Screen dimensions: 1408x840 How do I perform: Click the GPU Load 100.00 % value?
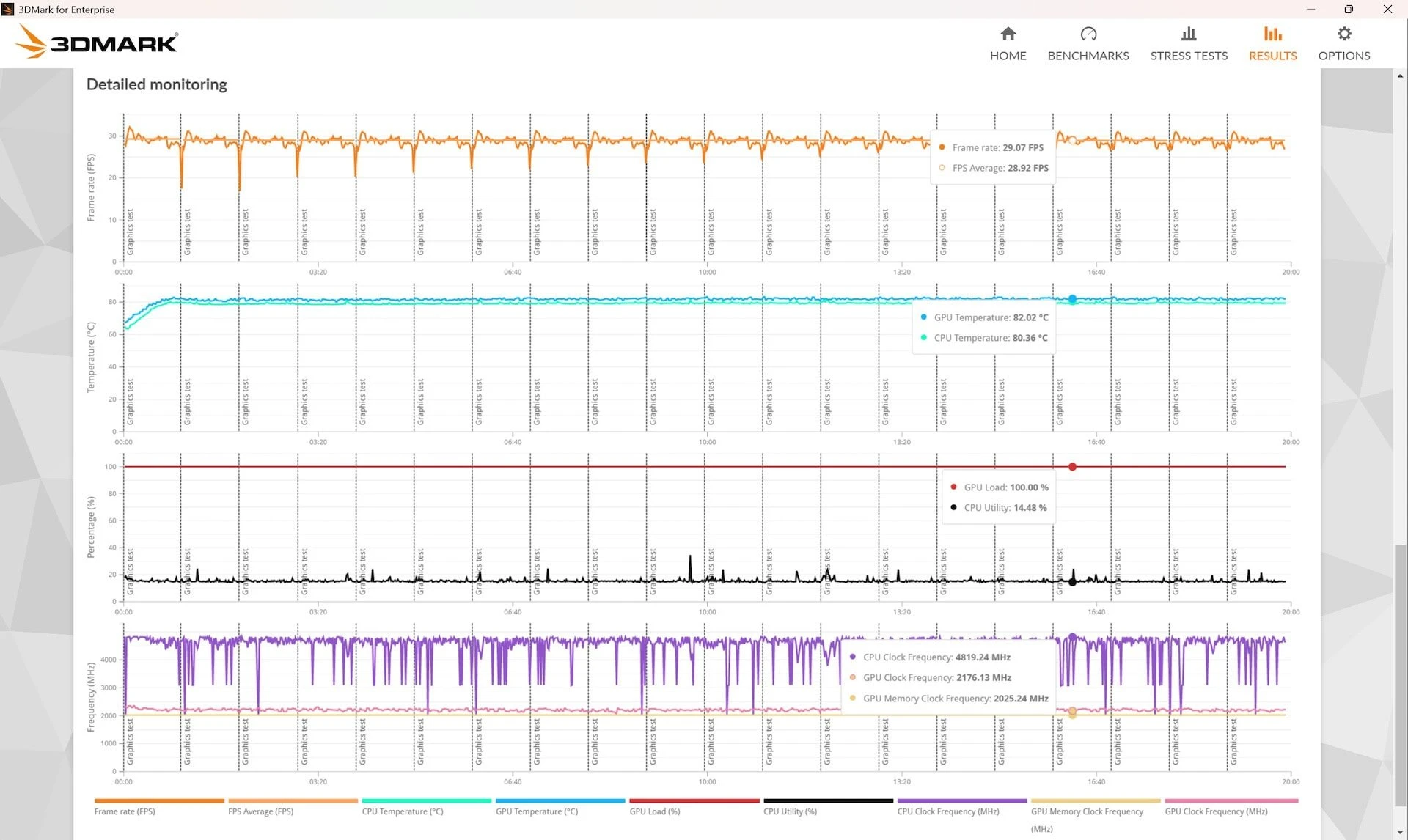tap(1029, 487)
